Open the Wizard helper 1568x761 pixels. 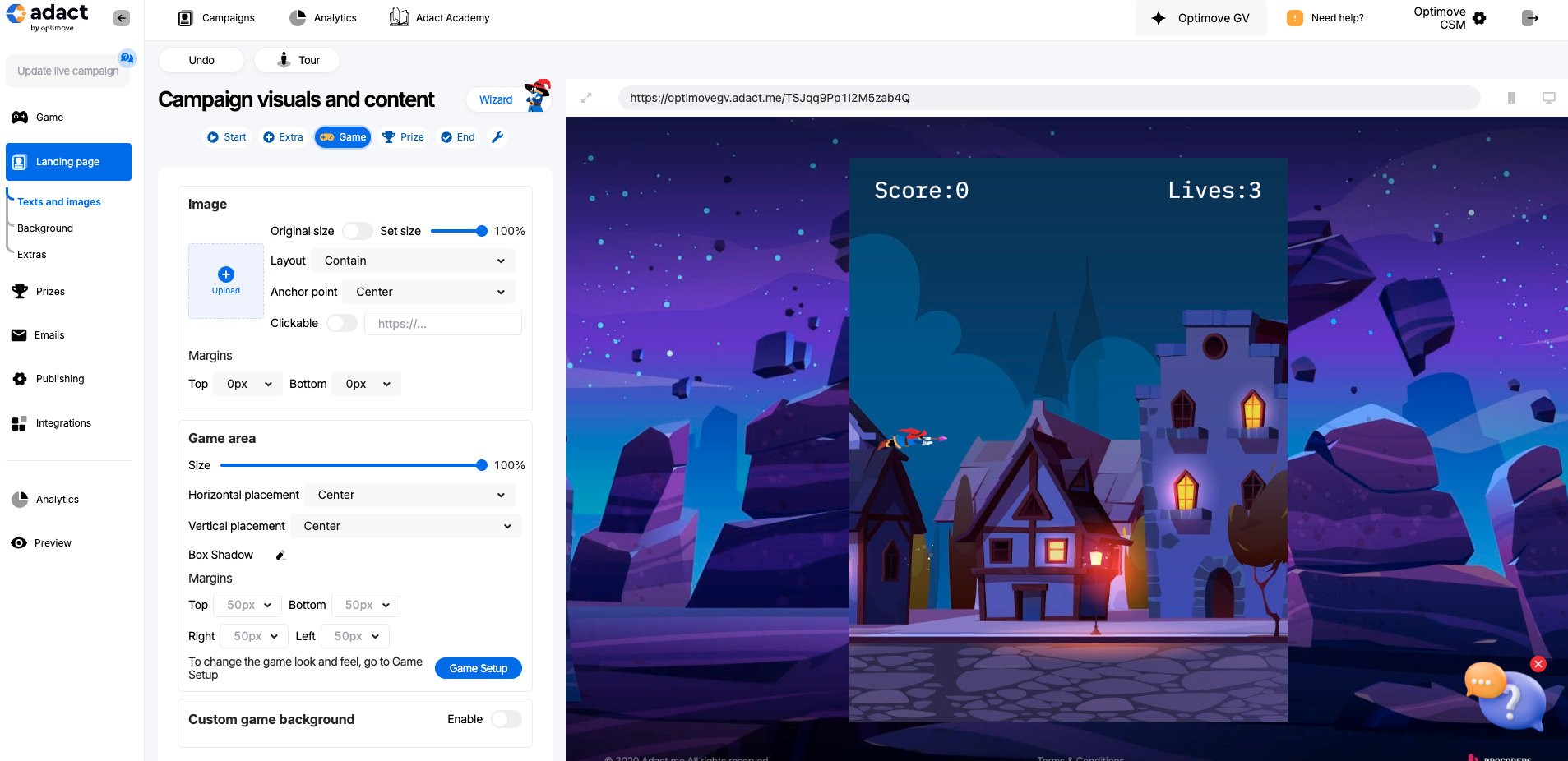coord(496,99)
